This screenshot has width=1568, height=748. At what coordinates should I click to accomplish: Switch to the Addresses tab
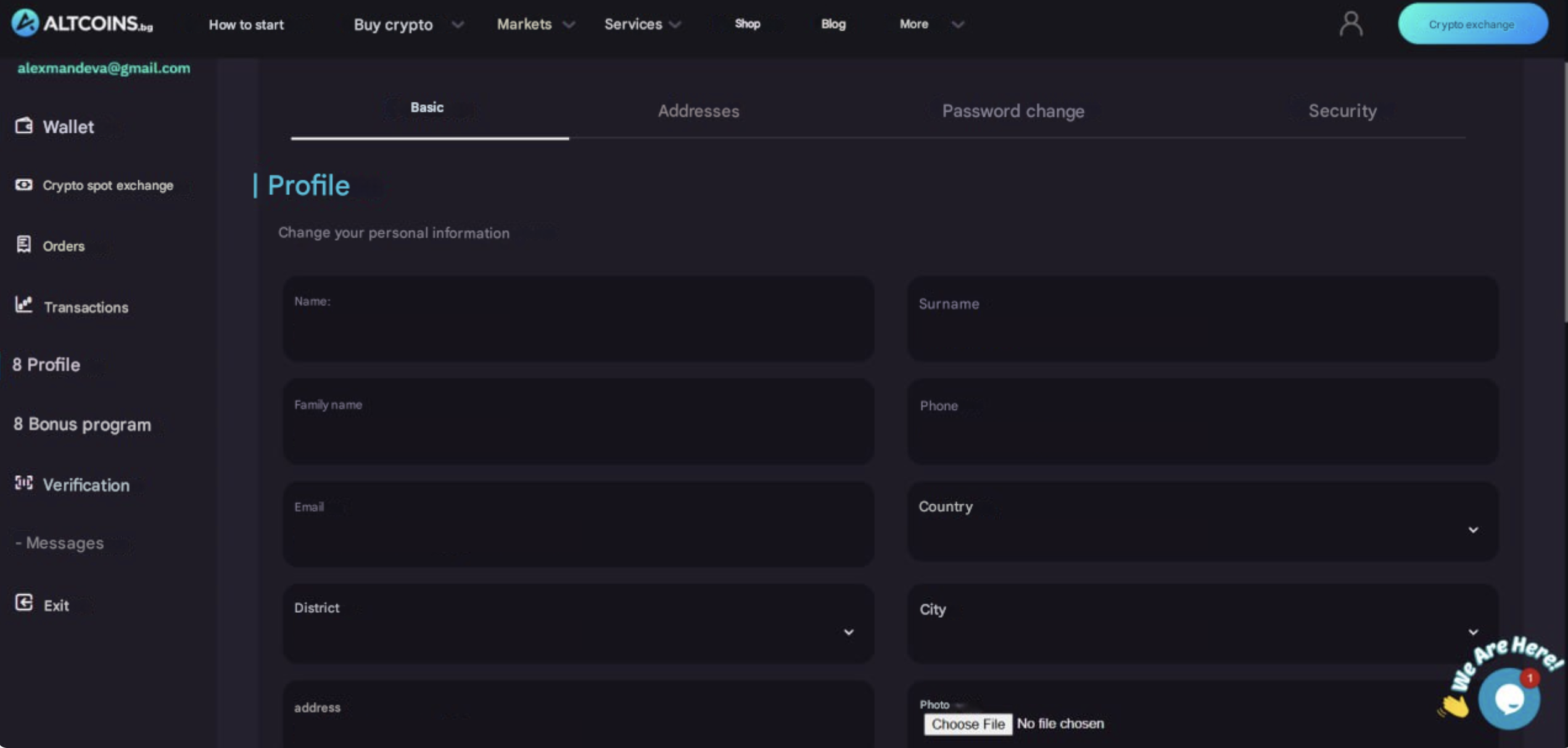tap(698, 111)
